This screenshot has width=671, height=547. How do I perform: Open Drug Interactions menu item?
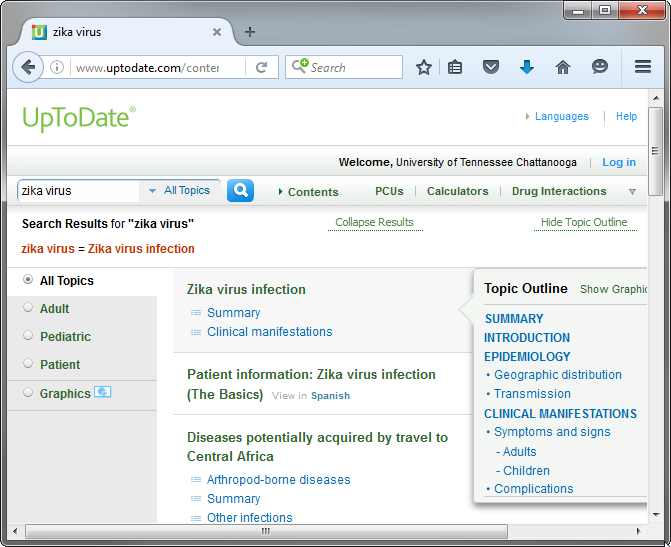[559, 191]
